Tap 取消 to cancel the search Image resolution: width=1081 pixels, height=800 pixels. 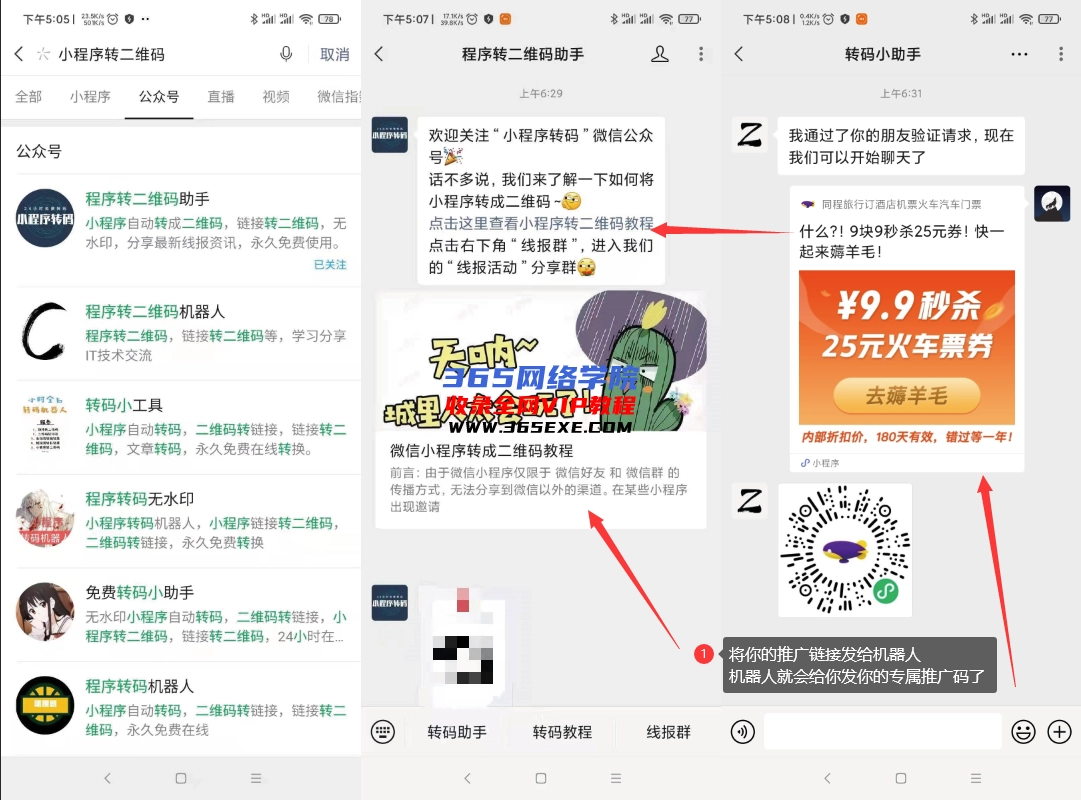[x=334, y=55]
